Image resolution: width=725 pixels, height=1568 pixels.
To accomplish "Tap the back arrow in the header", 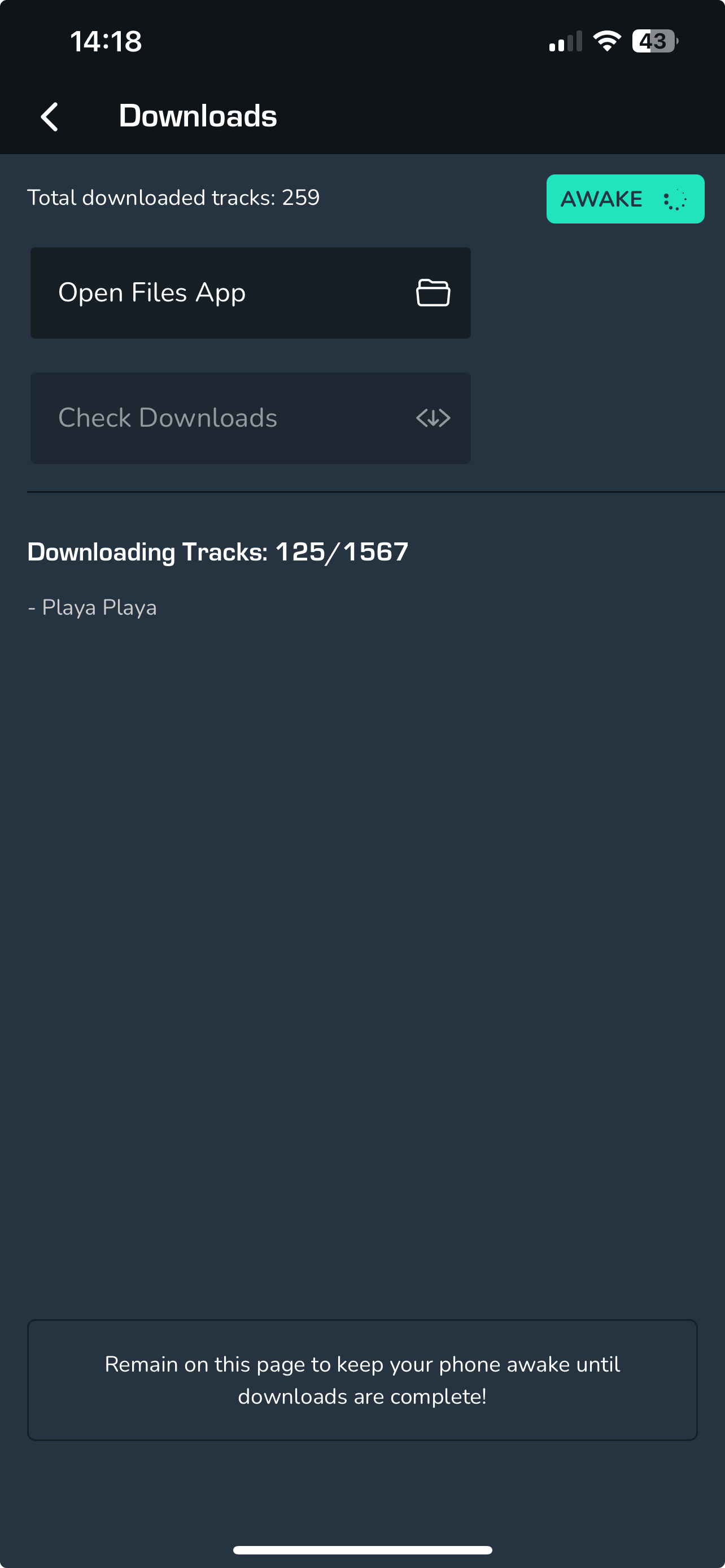I will click(49, 116).
